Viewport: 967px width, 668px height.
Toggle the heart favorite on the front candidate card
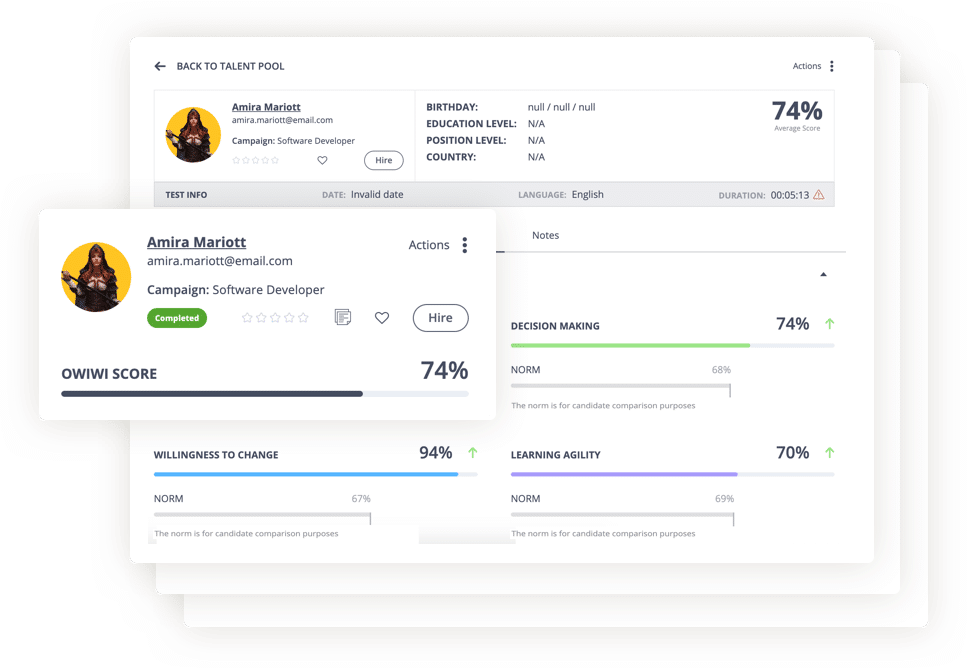(381, 317)
